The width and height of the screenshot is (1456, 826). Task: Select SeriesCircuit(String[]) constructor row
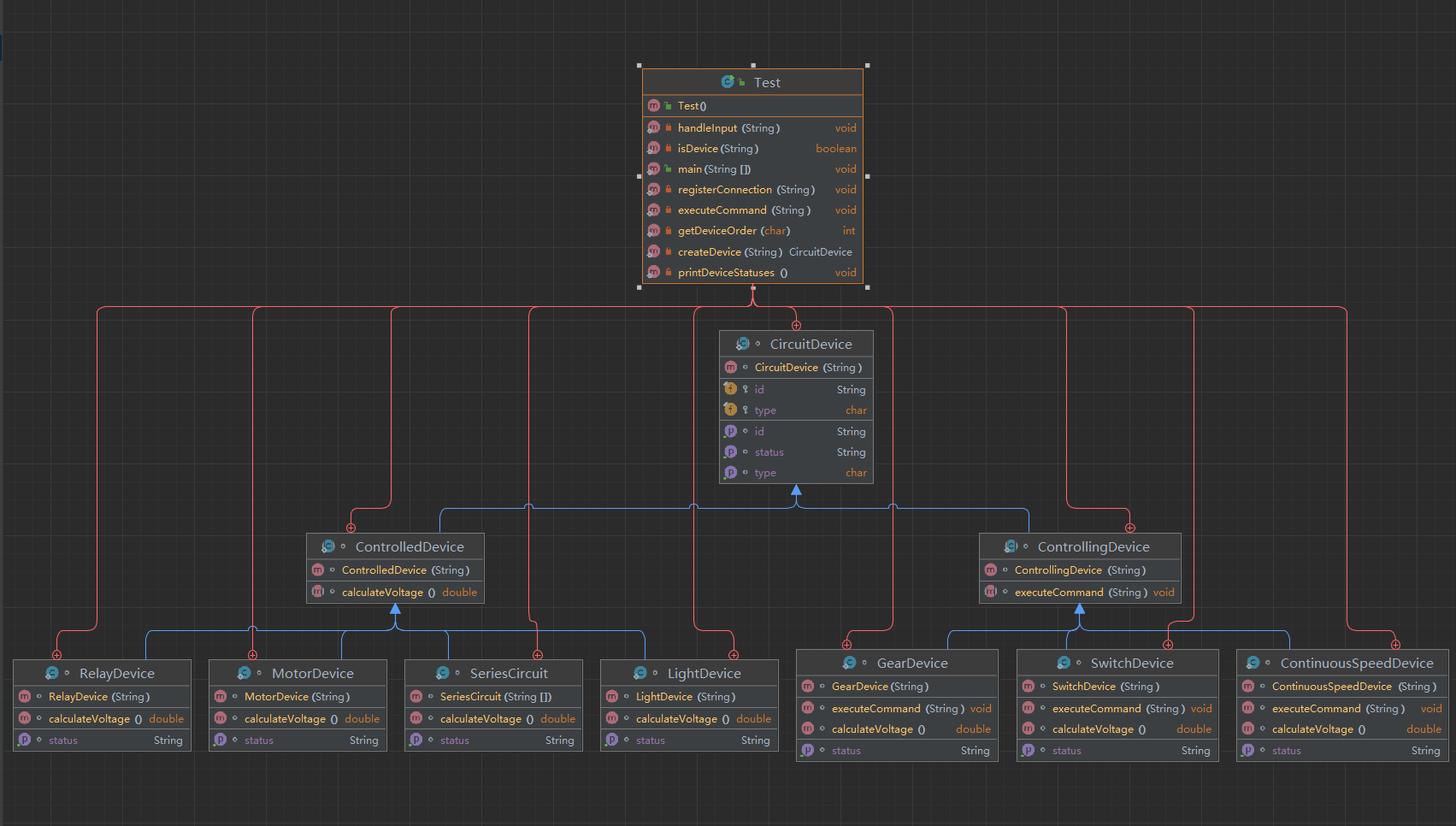(x=493, y=696)
